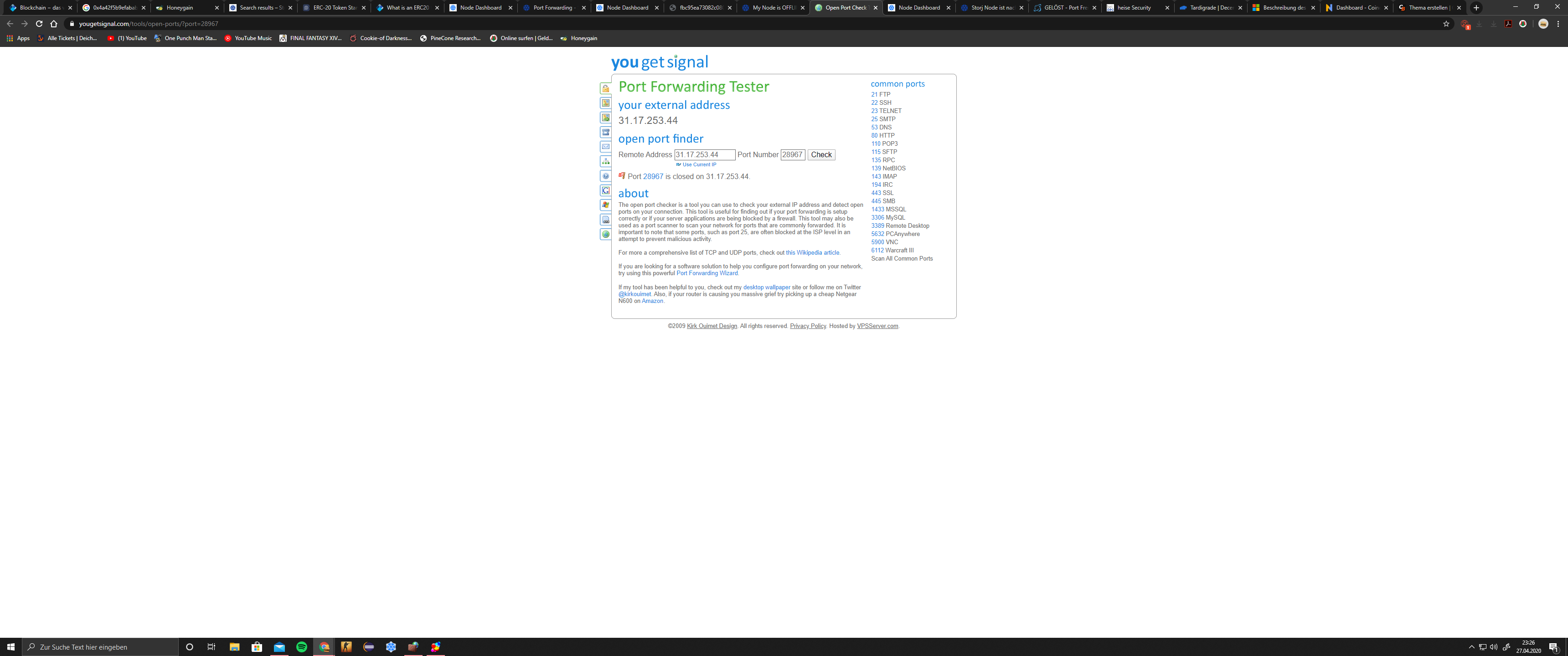Open Spotify from the taskbar
The width and height of the screenshot is (1568, 656).
(301, 647)
